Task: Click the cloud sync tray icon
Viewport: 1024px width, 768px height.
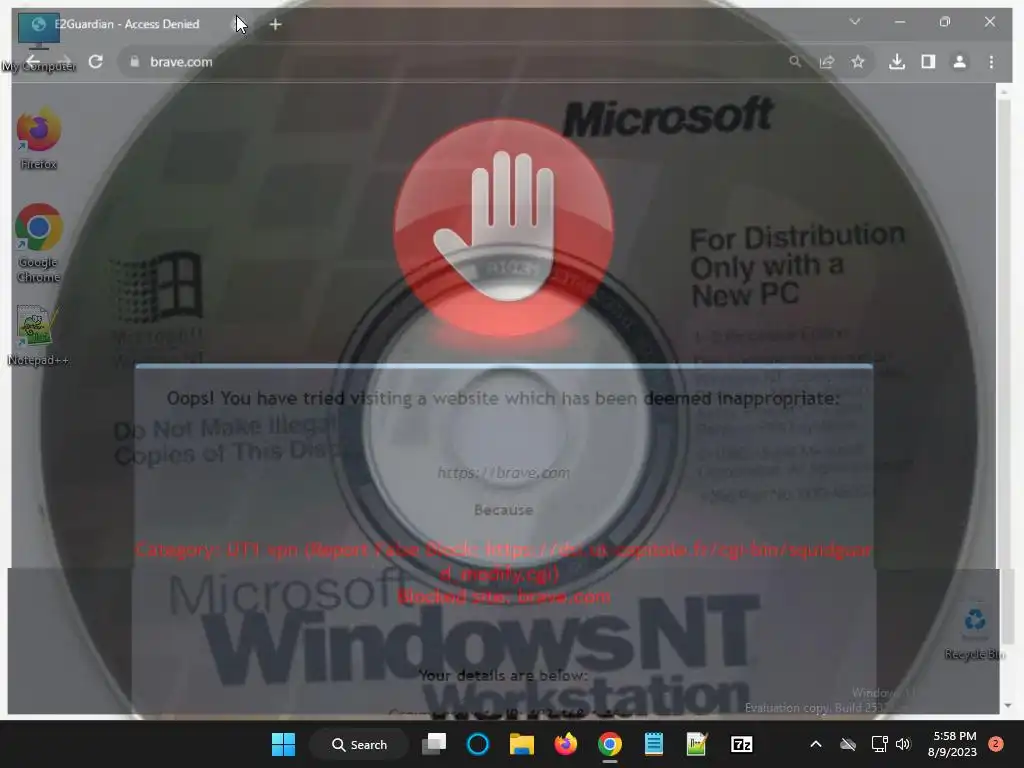Action: tap(848, 744)
